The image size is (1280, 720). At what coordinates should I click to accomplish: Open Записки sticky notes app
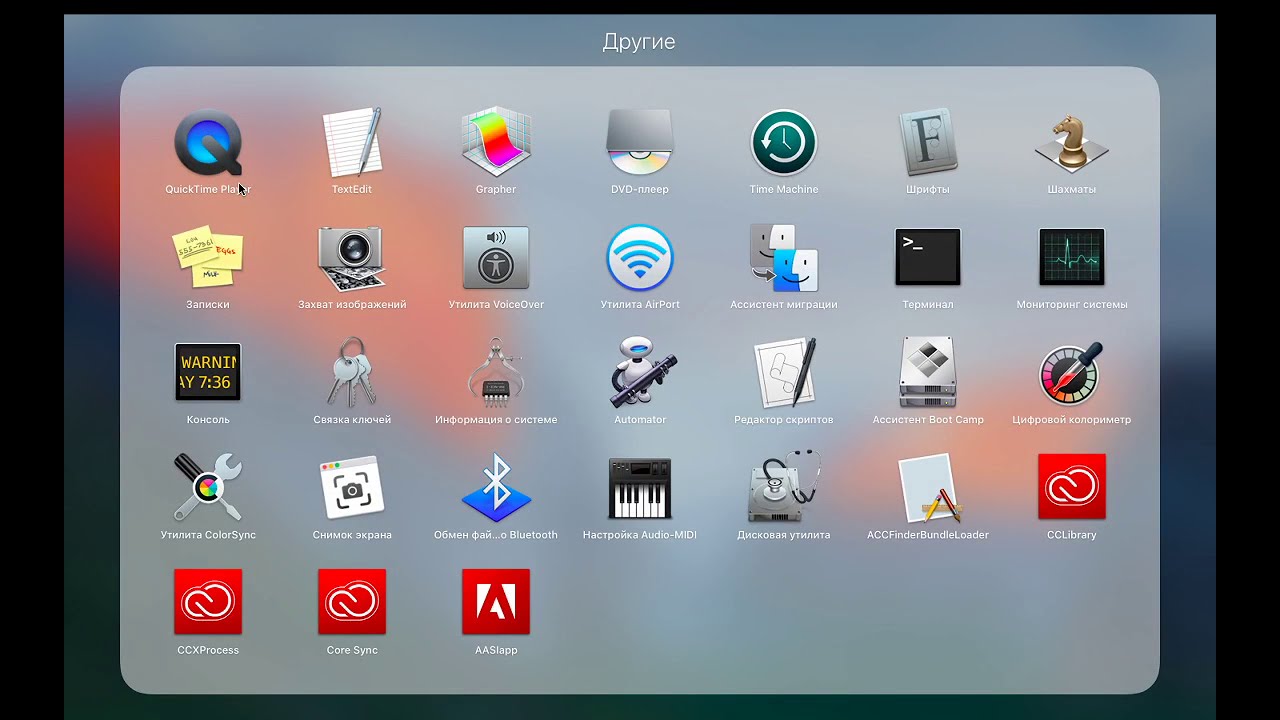coord(208,258)
